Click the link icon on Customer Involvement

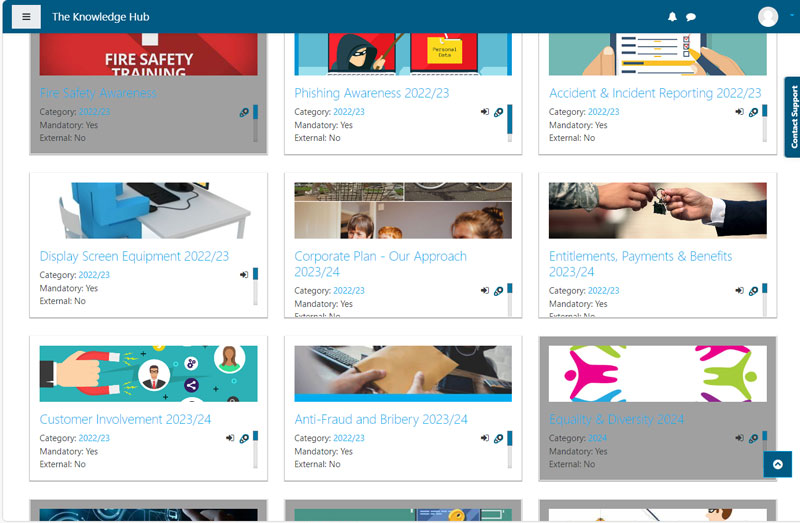(x=244, y=439)
